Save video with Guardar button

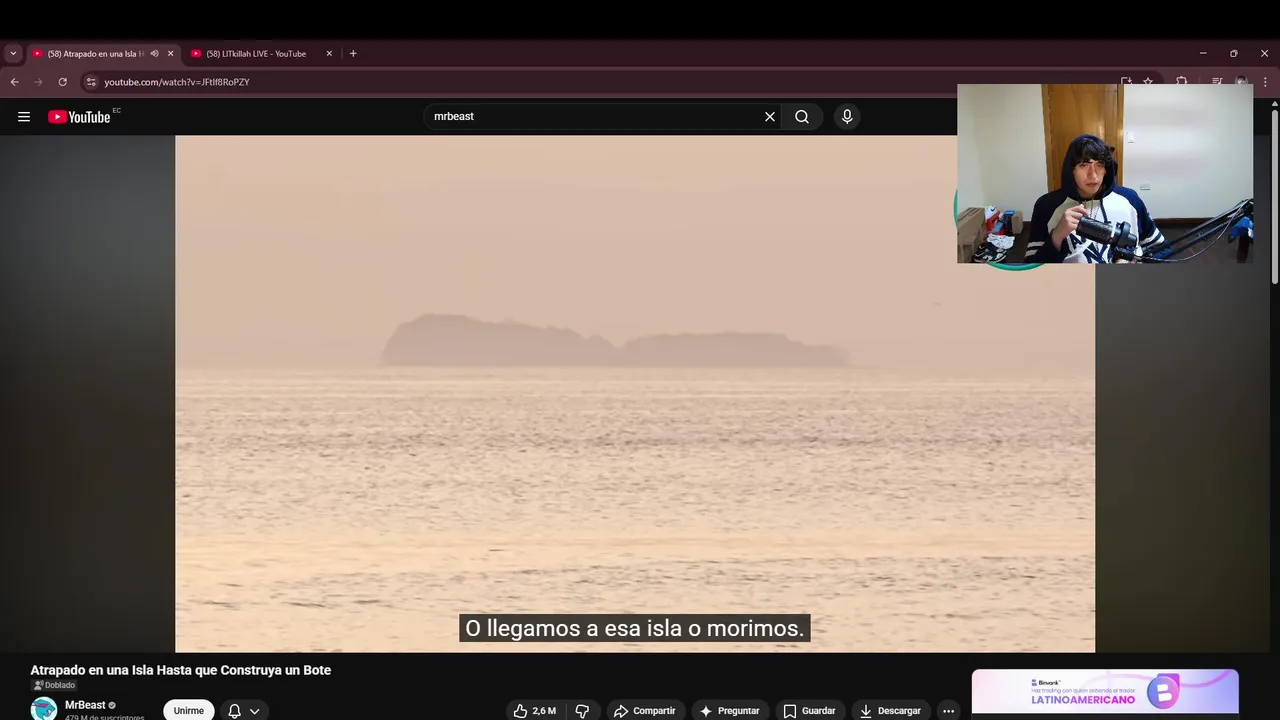(809, 711)
